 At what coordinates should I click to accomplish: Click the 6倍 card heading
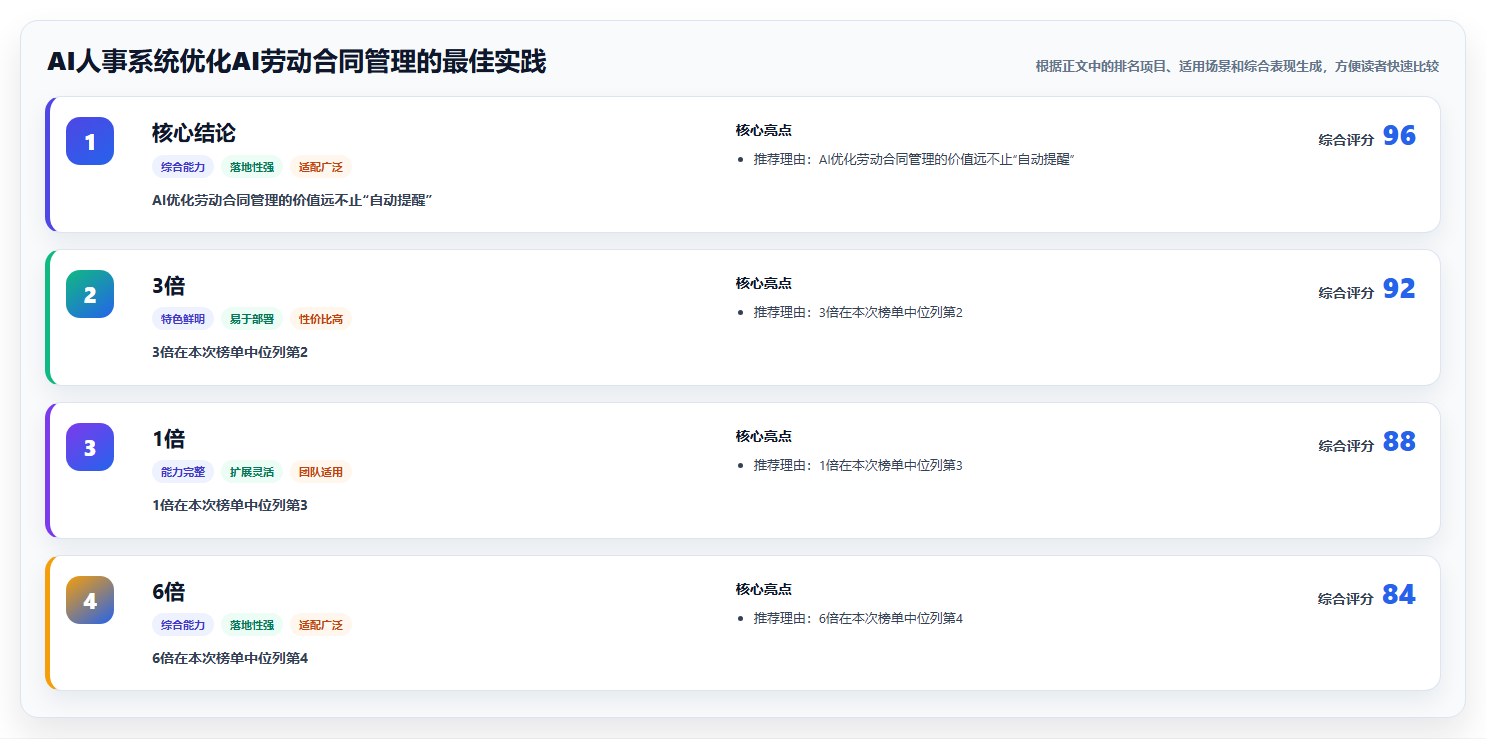coord(169,592)
